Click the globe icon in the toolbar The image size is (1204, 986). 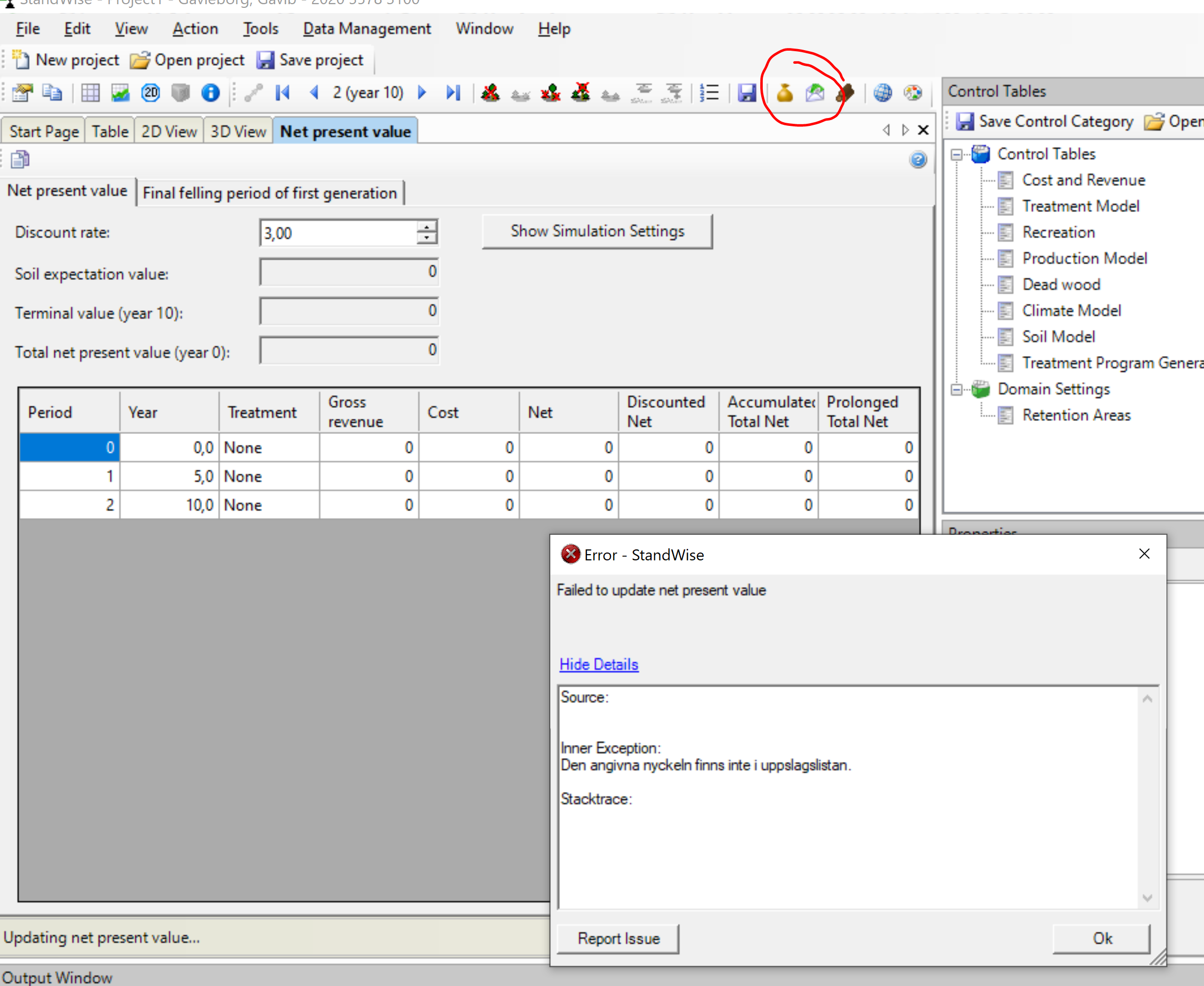pos(882,92)
